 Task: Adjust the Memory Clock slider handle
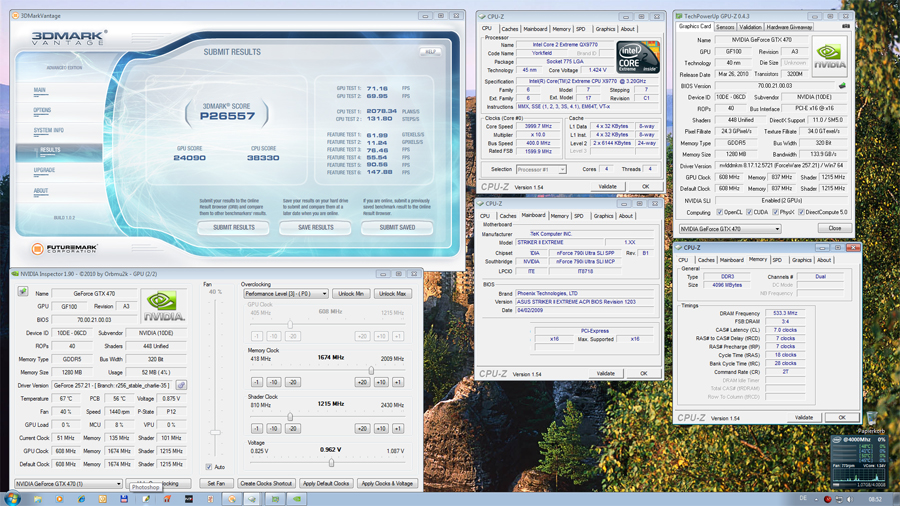pos(371,371)
